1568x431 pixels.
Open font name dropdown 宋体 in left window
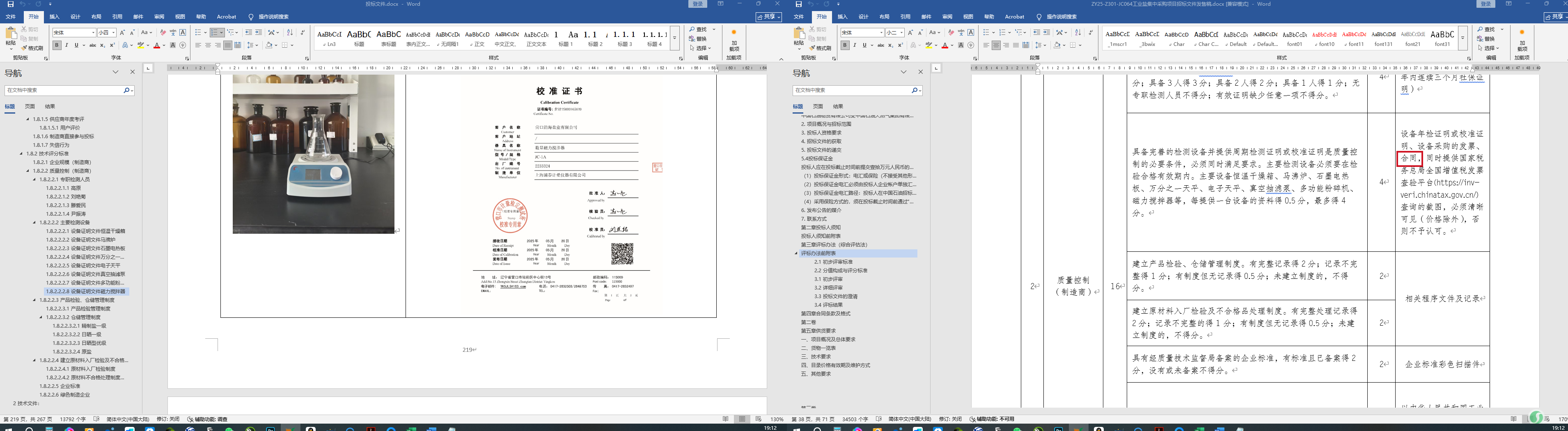(93, 33)
